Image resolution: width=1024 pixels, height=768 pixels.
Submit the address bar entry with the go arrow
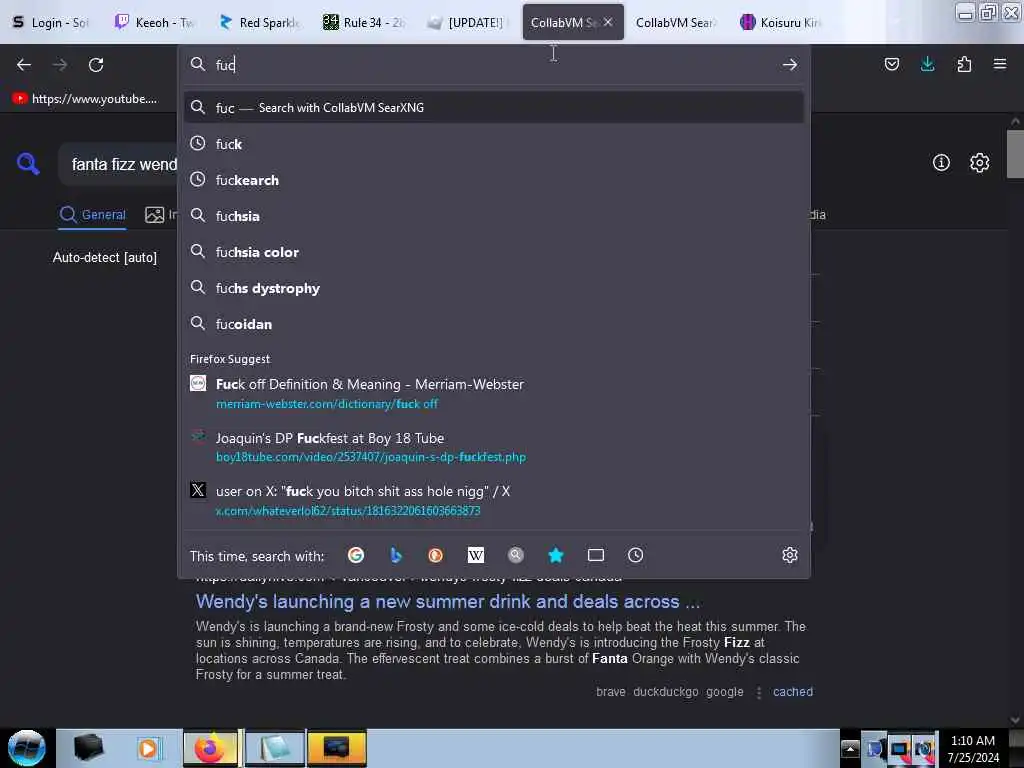tap(790, 65)
